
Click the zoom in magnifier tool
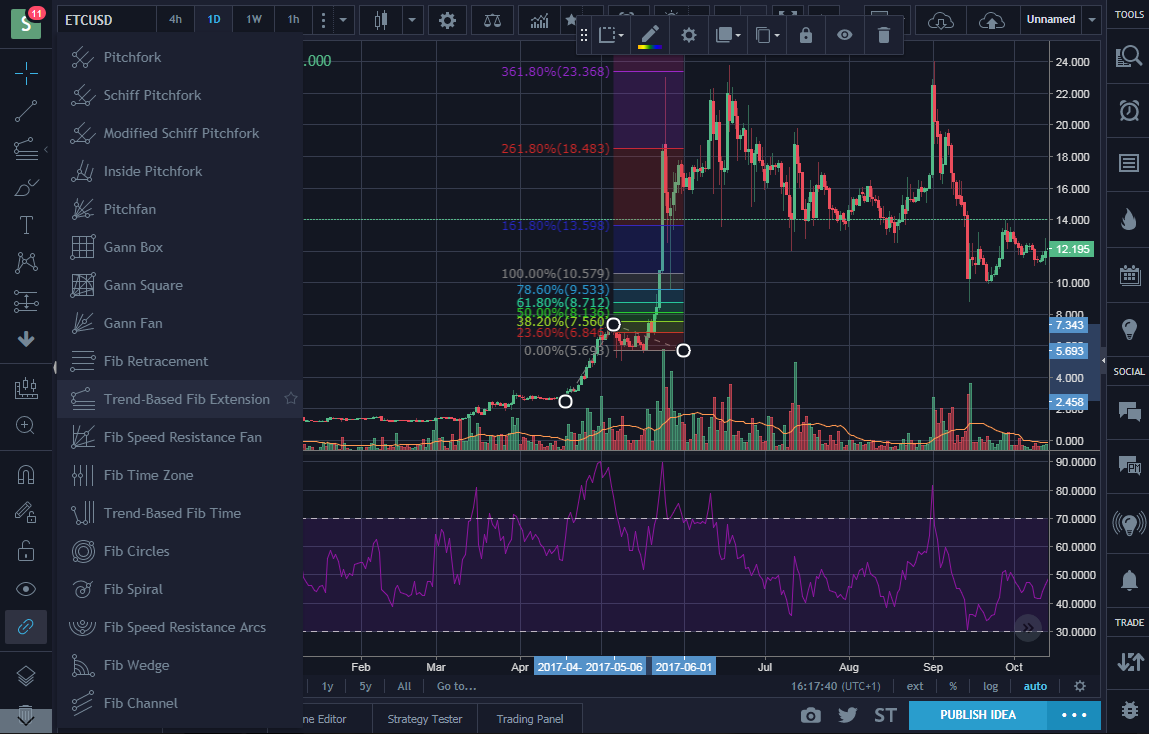tap(26, 425)
